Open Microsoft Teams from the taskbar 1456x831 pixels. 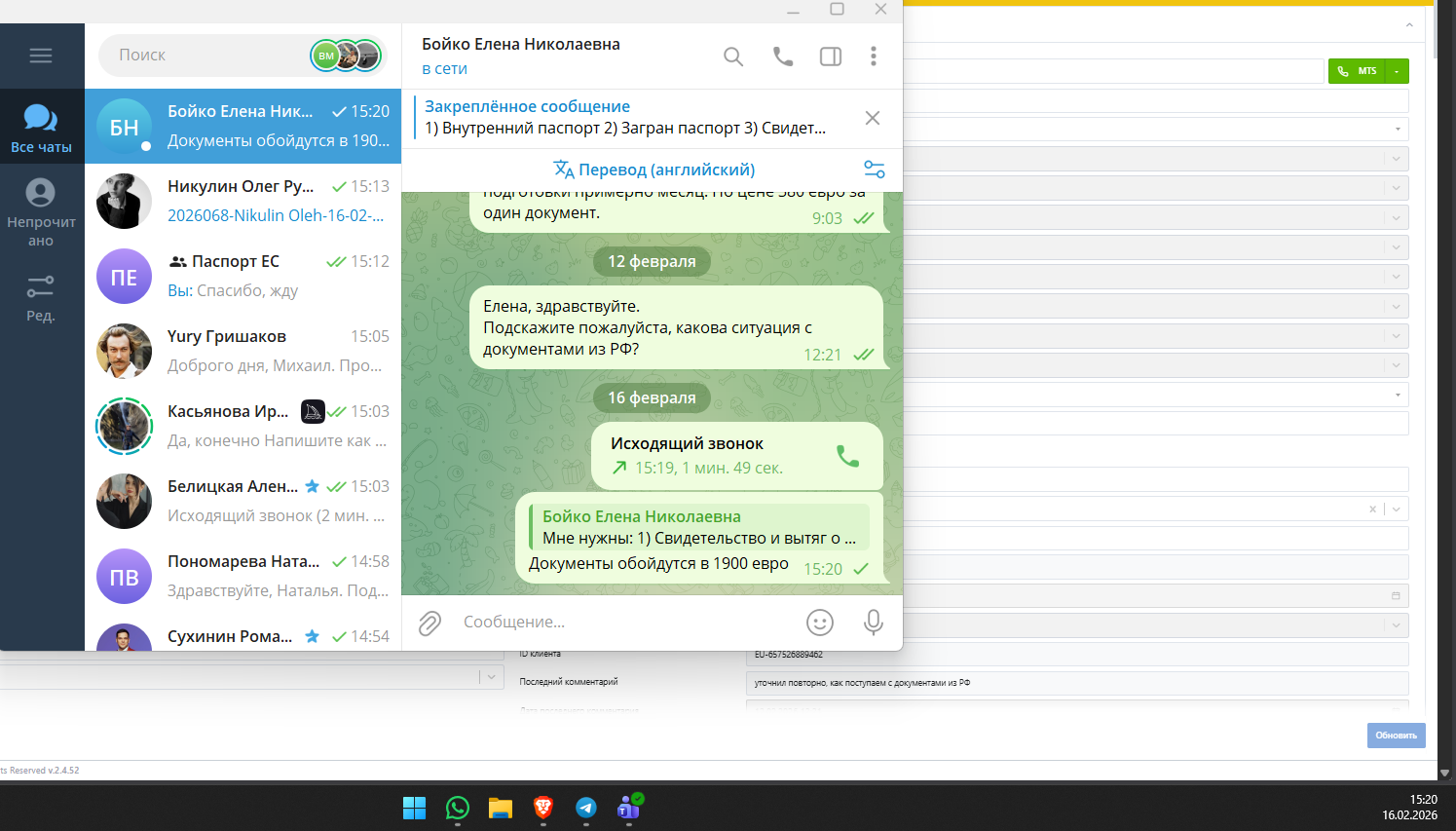(x=629, y=808)
